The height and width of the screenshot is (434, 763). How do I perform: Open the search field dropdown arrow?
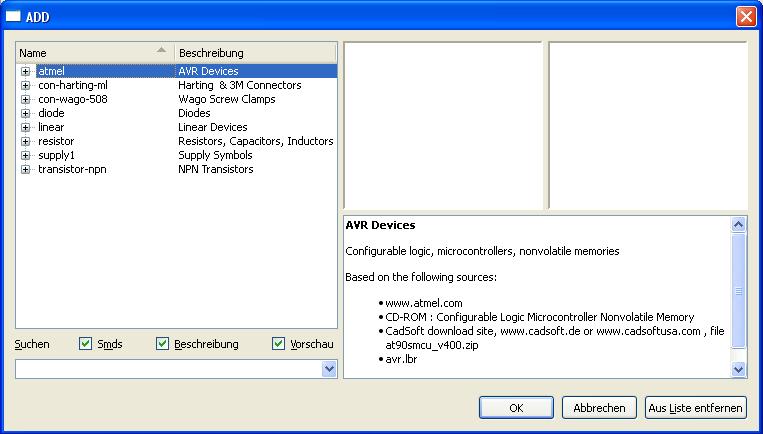[329, 369]
